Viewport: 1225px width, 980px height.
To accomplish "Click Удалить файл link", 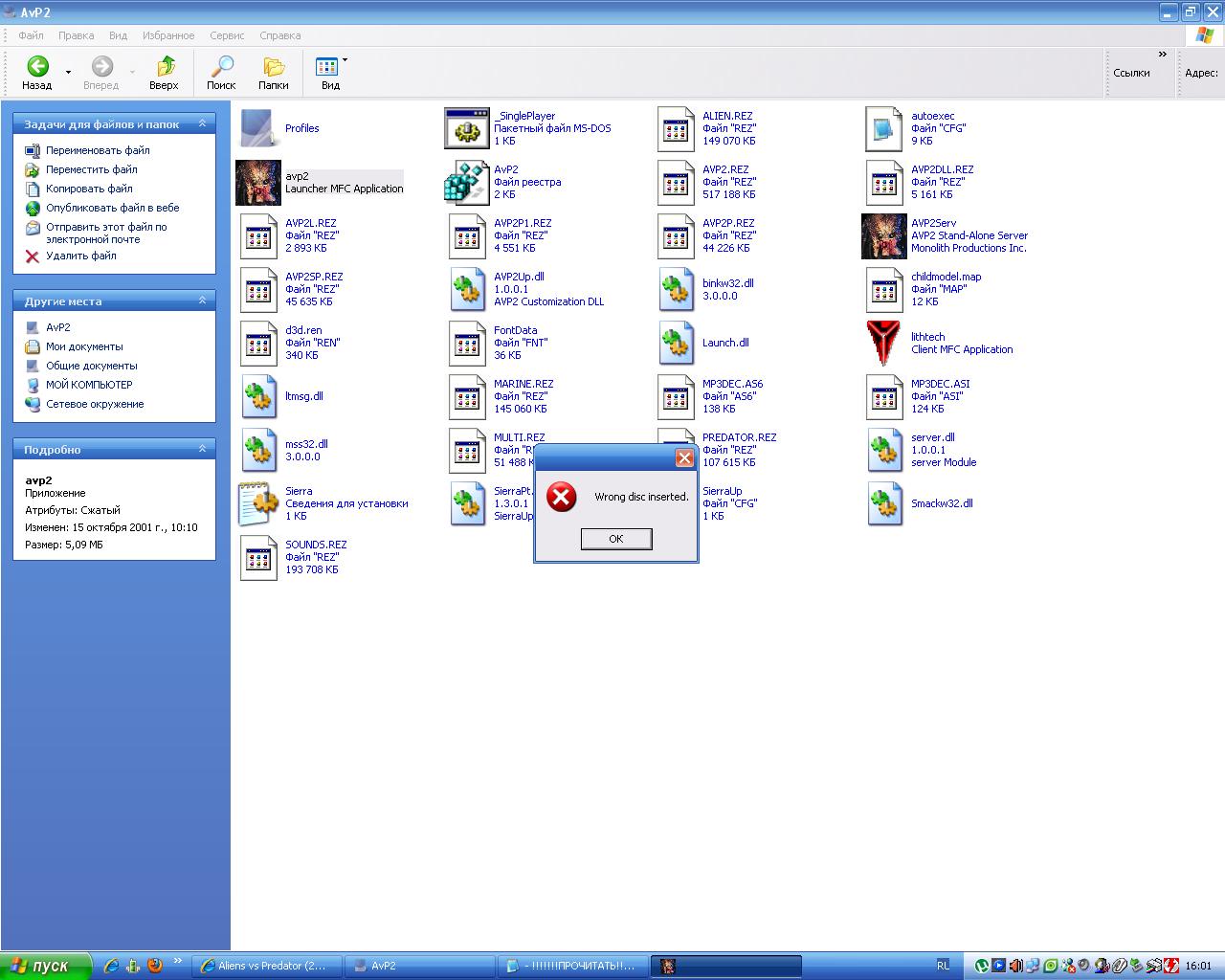I will click(81, 256).
